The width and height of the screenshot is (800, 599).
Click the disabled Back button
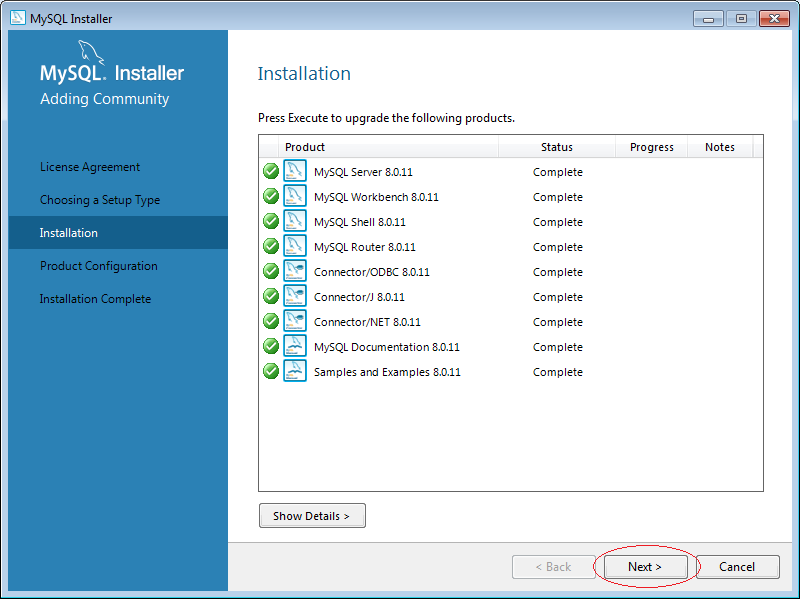click(554, 567)
